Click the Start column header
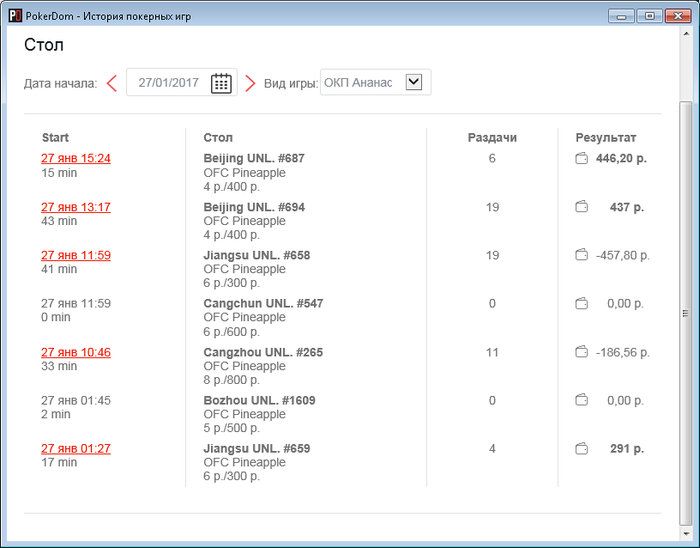 click(x=55, y=137)
